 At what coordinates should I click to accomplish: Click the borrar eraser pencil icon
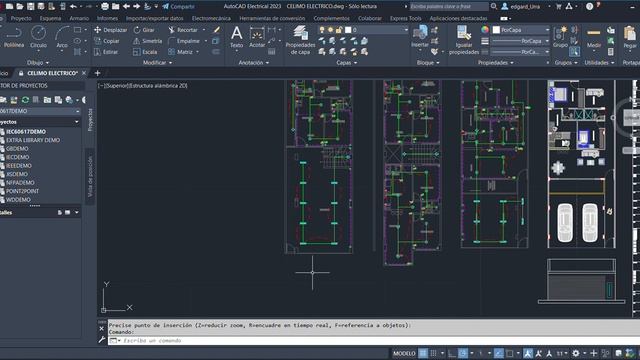click(x=216, y=30)
